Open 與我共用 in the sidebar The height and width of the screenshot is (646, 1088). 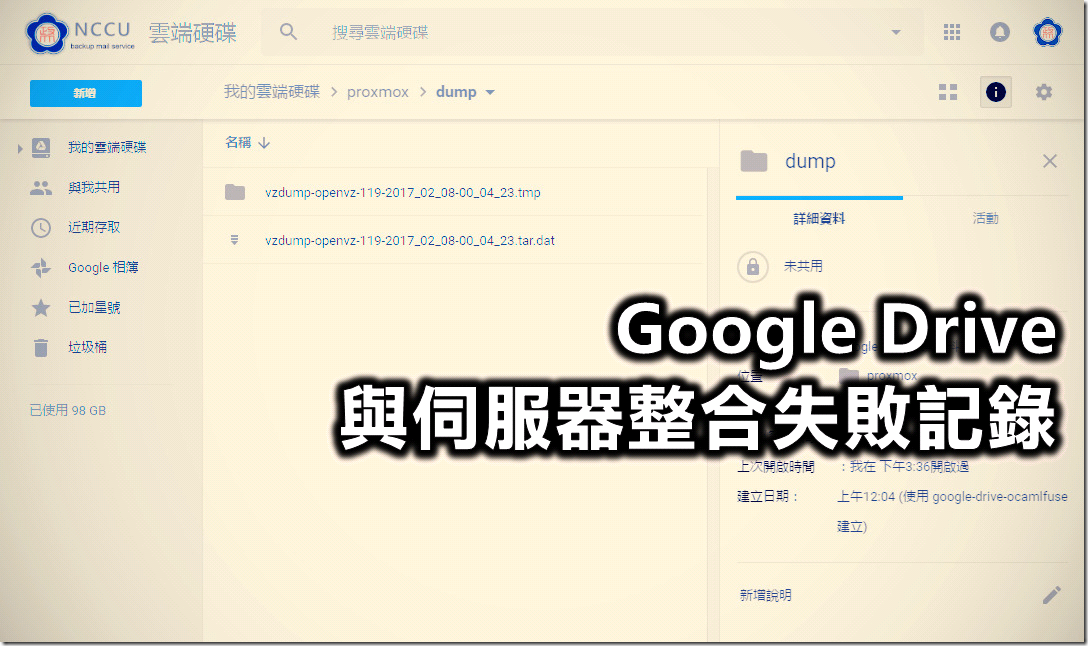click(x=94, y=187)
